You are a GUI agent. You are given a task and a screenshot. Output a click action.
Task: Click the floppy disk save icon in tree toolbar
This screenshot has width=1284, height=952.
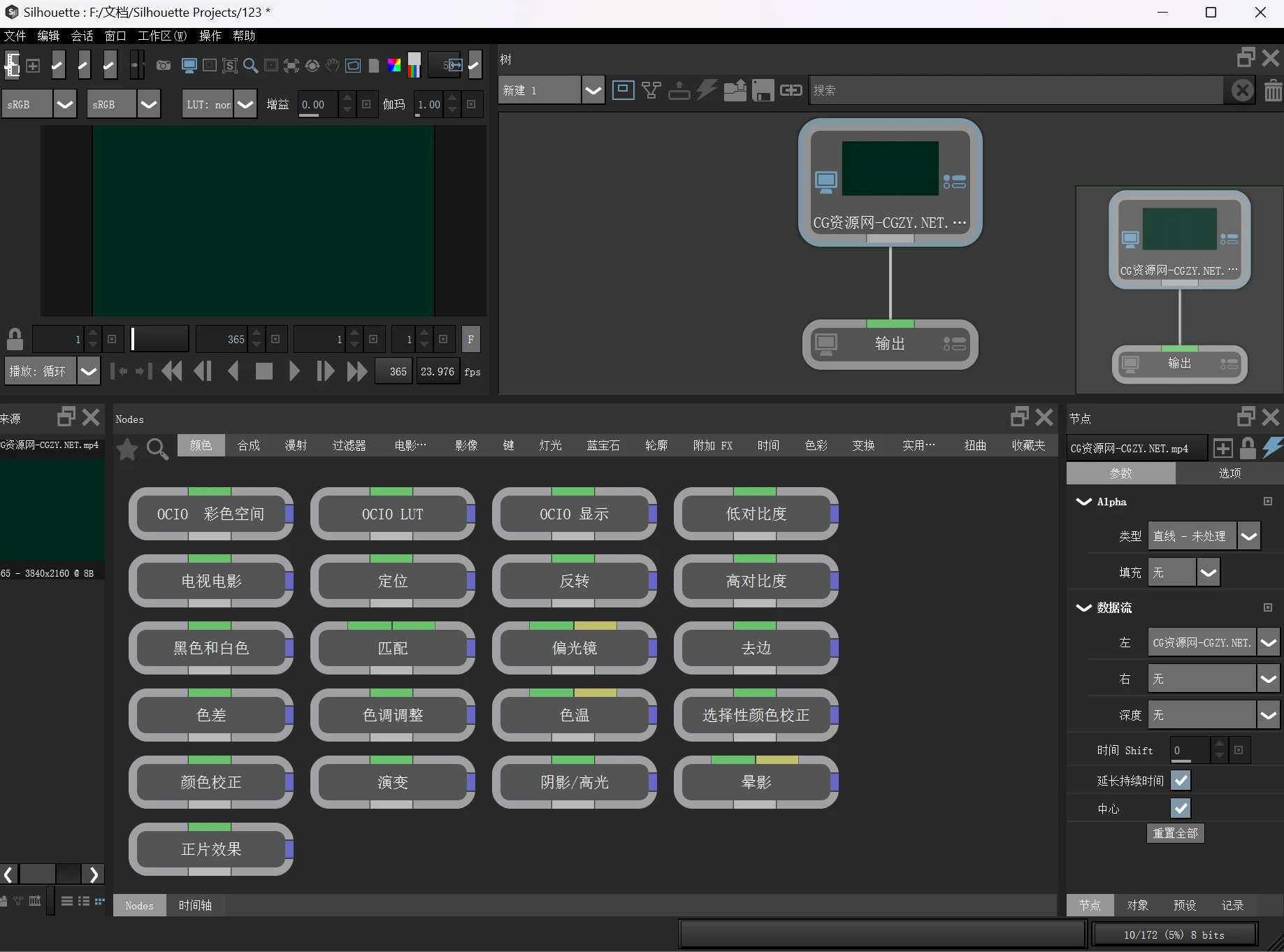click(763, 91)
